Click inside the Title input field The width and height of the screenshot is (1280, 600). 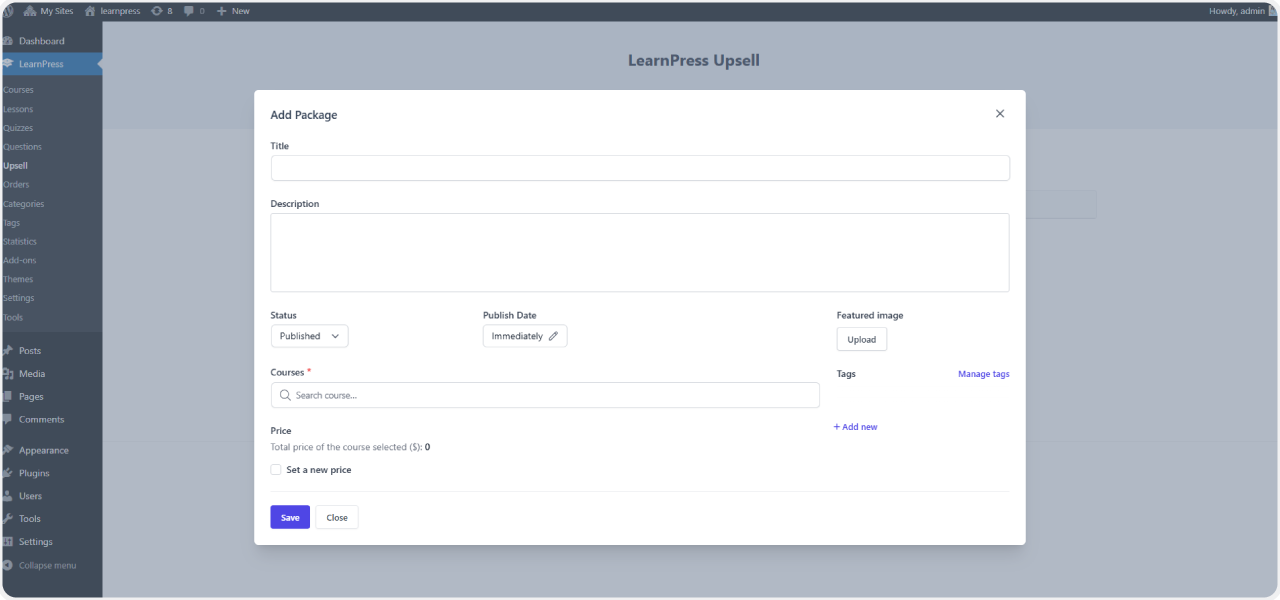[x=639, y=167]
